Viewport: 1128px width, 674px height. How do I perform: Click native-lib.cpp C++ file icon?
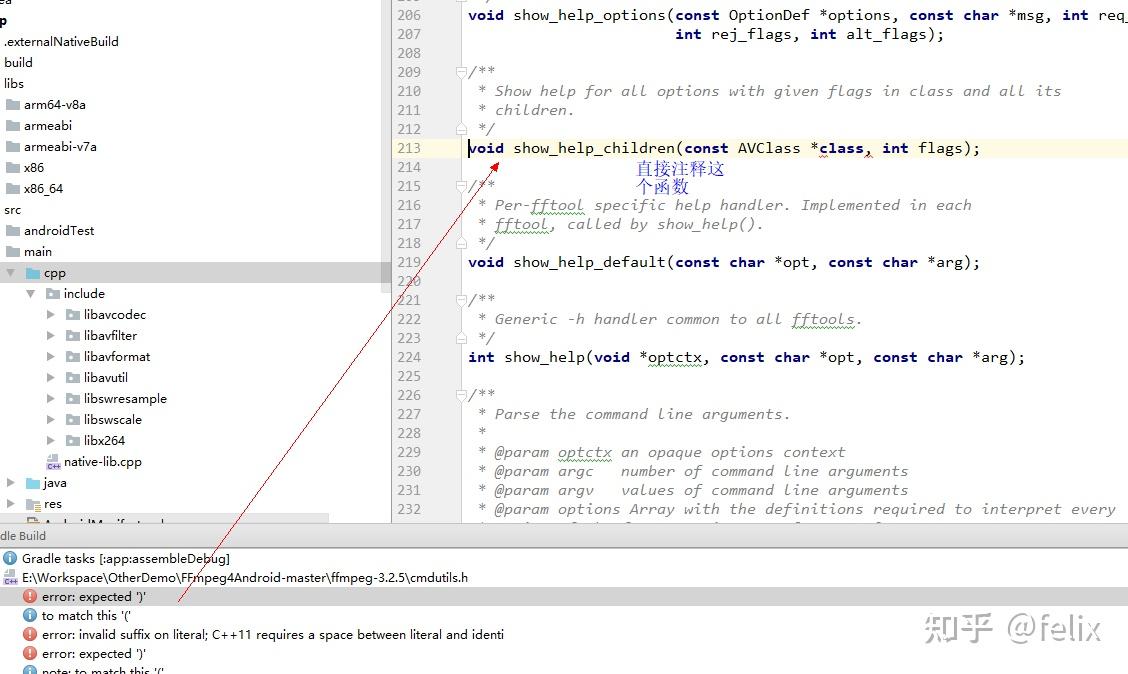tap(53, 462)
